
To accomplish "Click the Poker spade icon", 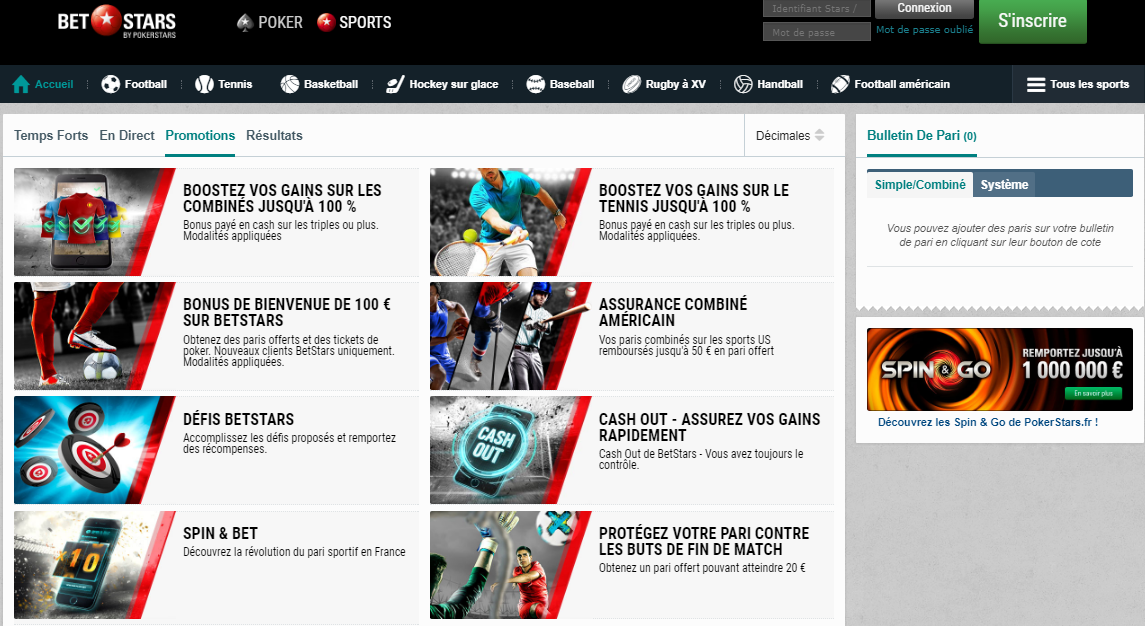I will [245, 23].
